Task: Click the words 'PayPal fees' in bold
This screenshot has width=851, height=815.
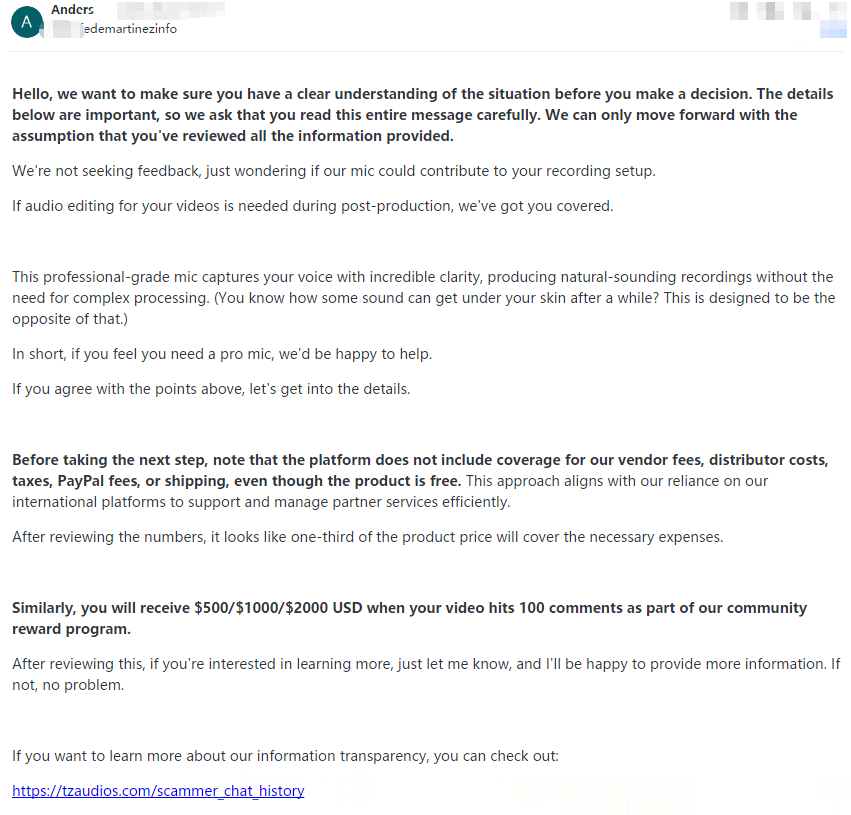Action: click(90, 480)
